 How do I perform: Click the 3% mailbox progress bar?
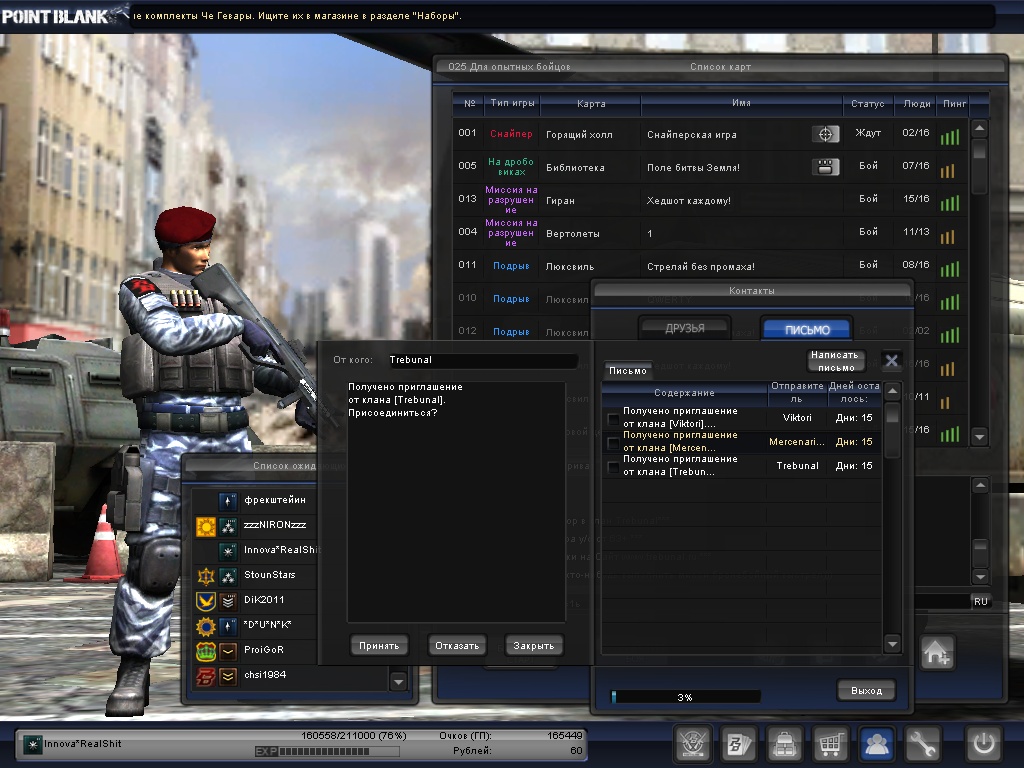click(x=685, y=697)
